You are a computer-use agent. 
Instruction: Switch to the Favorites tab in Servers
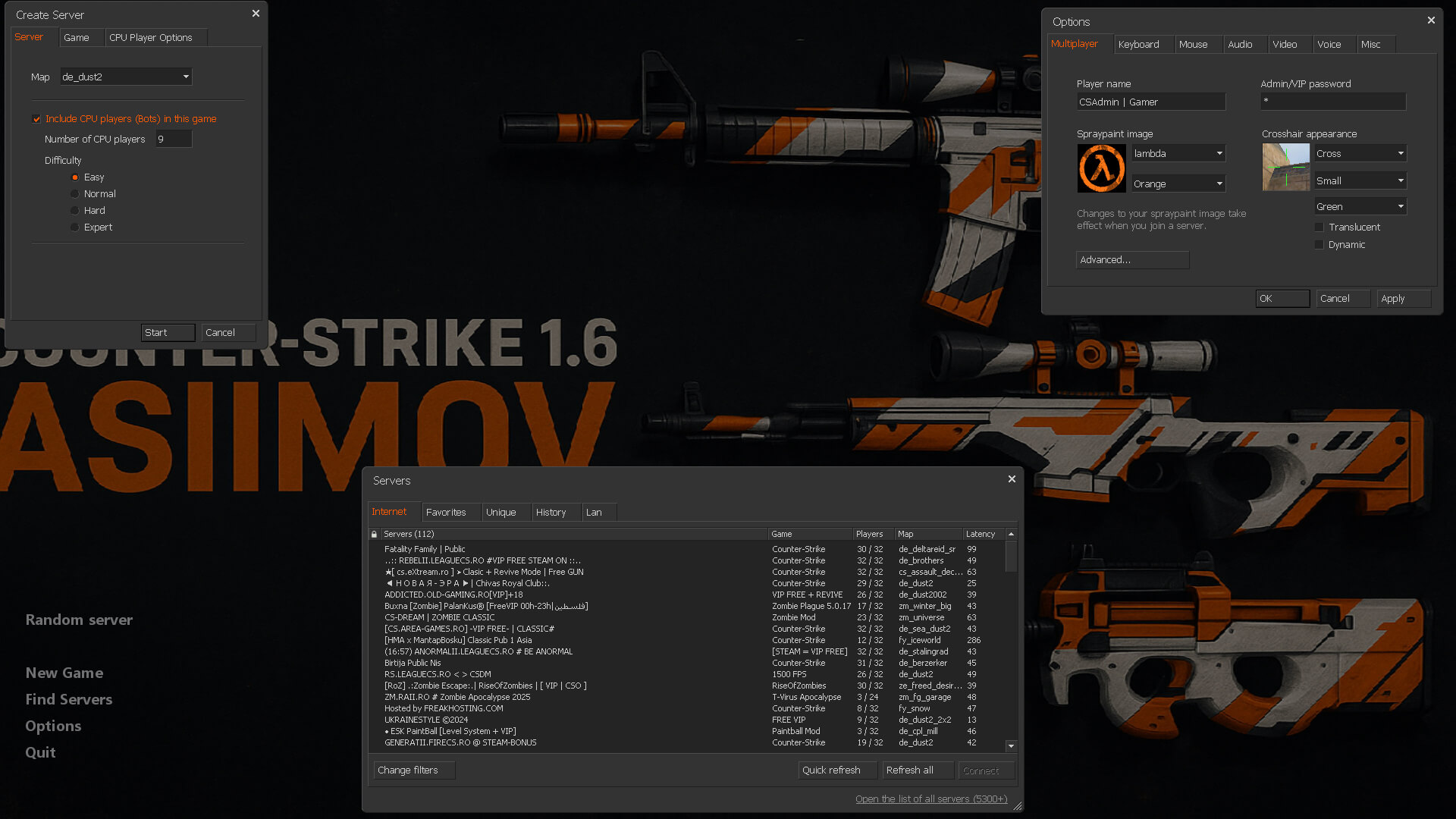(451, 512)
